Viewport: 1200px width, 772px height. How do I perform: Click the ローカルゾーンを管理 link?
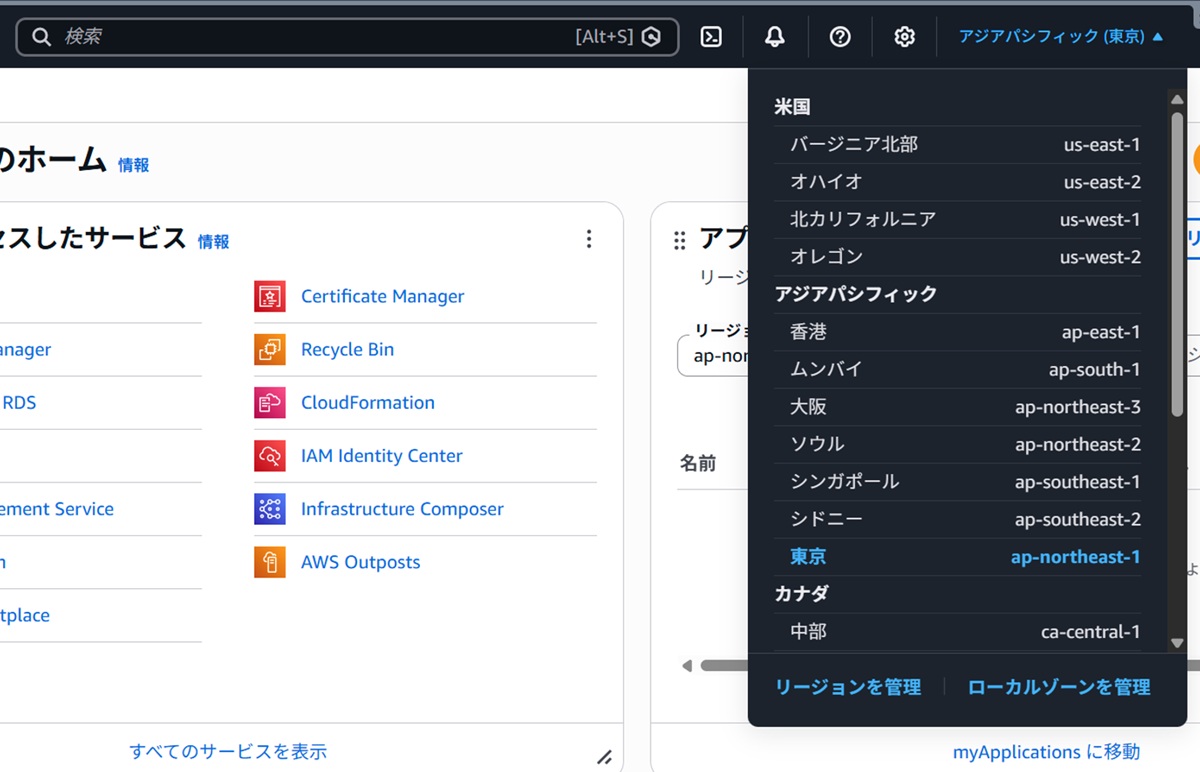point(1059,687)
